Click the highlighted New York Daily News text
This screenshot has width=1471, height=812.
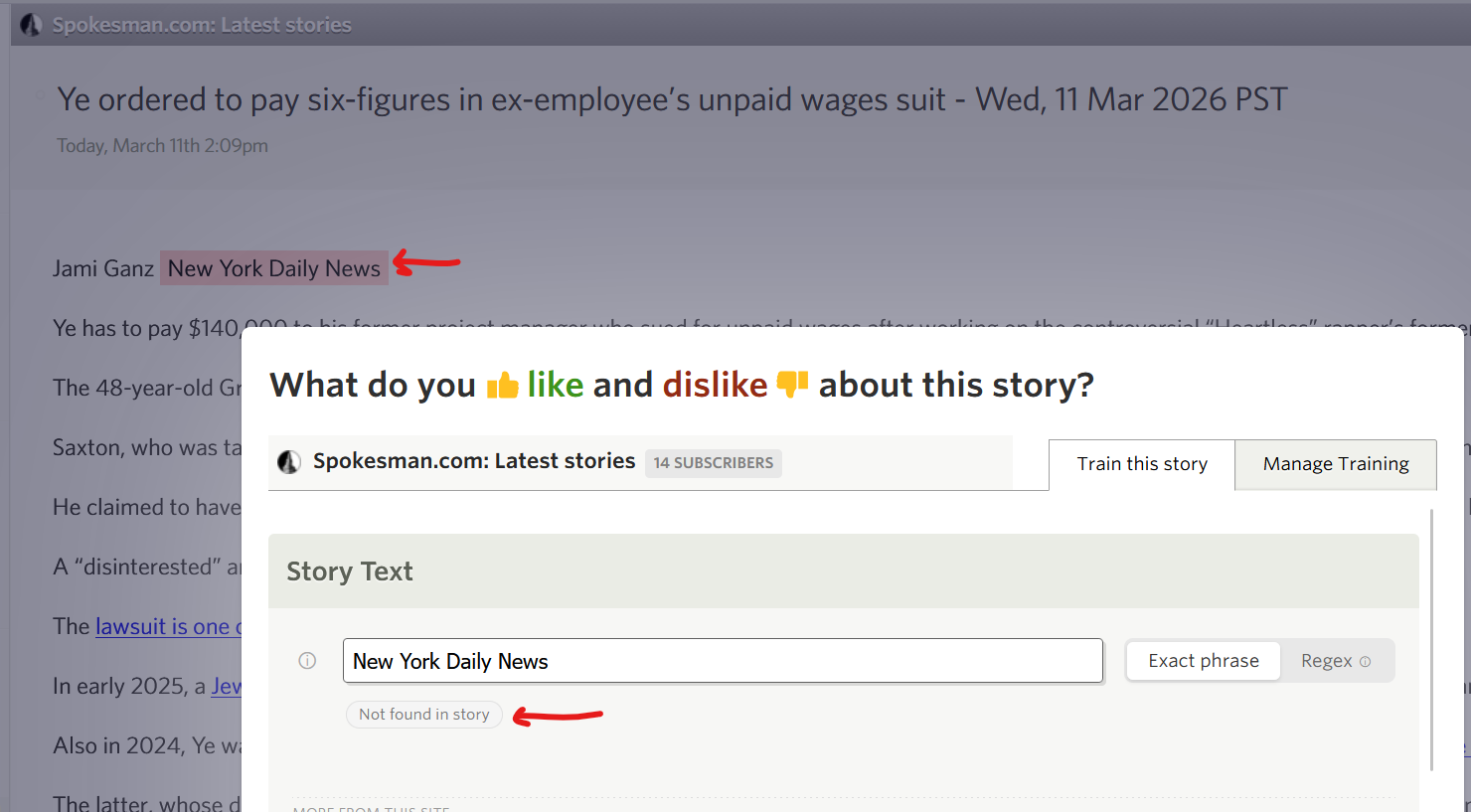[x=273, y=268]
